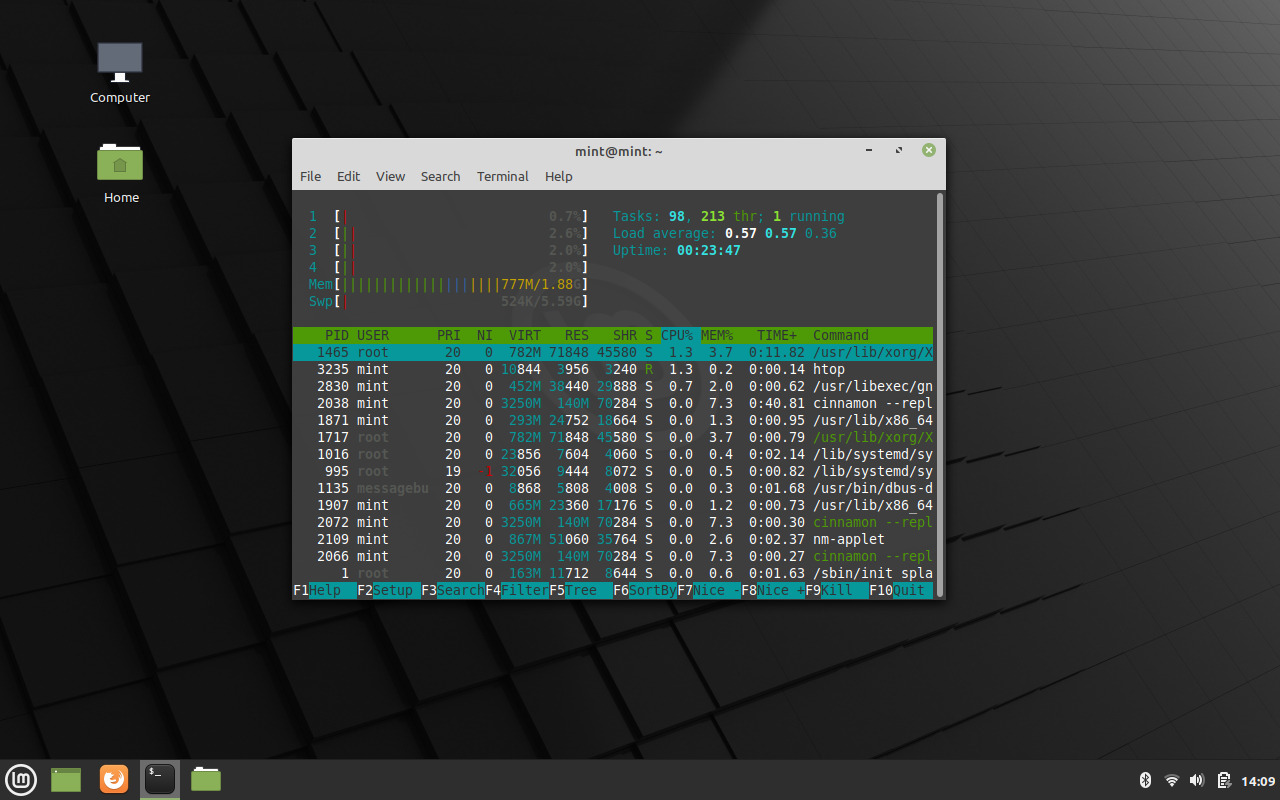Viewport: 1280px width, 800px height.
Task: Click the Swp usage meter bar
Action: [x=448, y=301]
